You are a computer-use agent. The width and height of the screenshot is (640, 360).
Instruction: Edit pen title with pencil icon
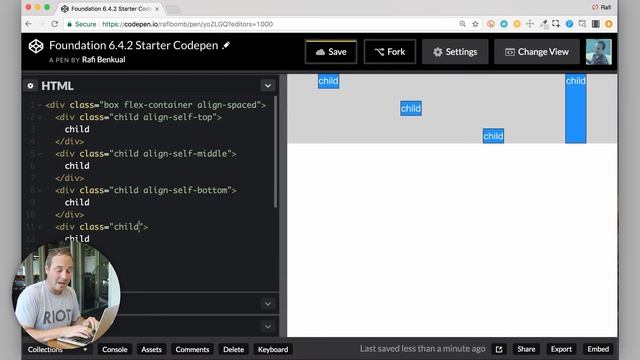[x=226, y=45]
